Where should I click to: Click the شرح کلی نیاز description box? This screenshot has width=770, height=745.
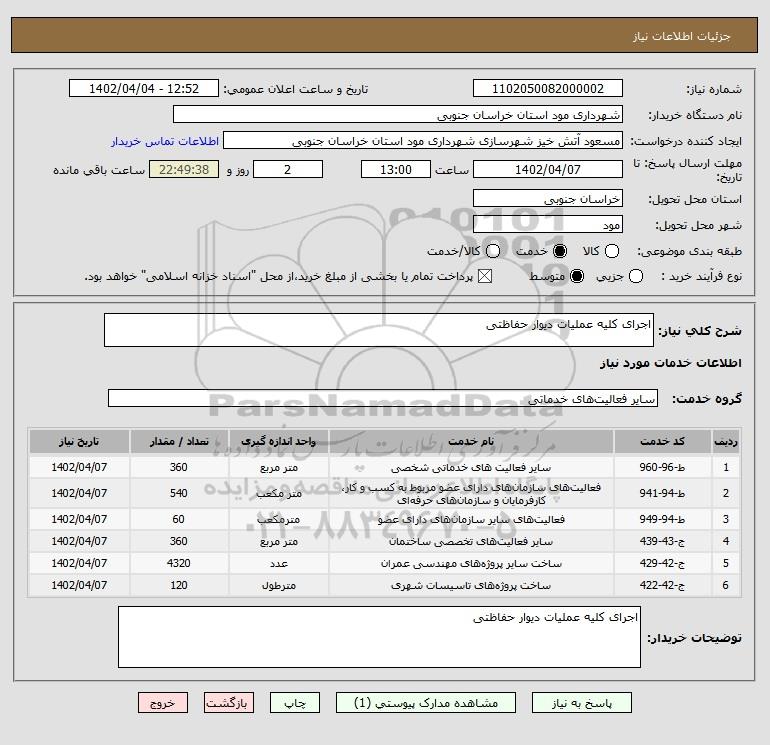click(379, 330)
